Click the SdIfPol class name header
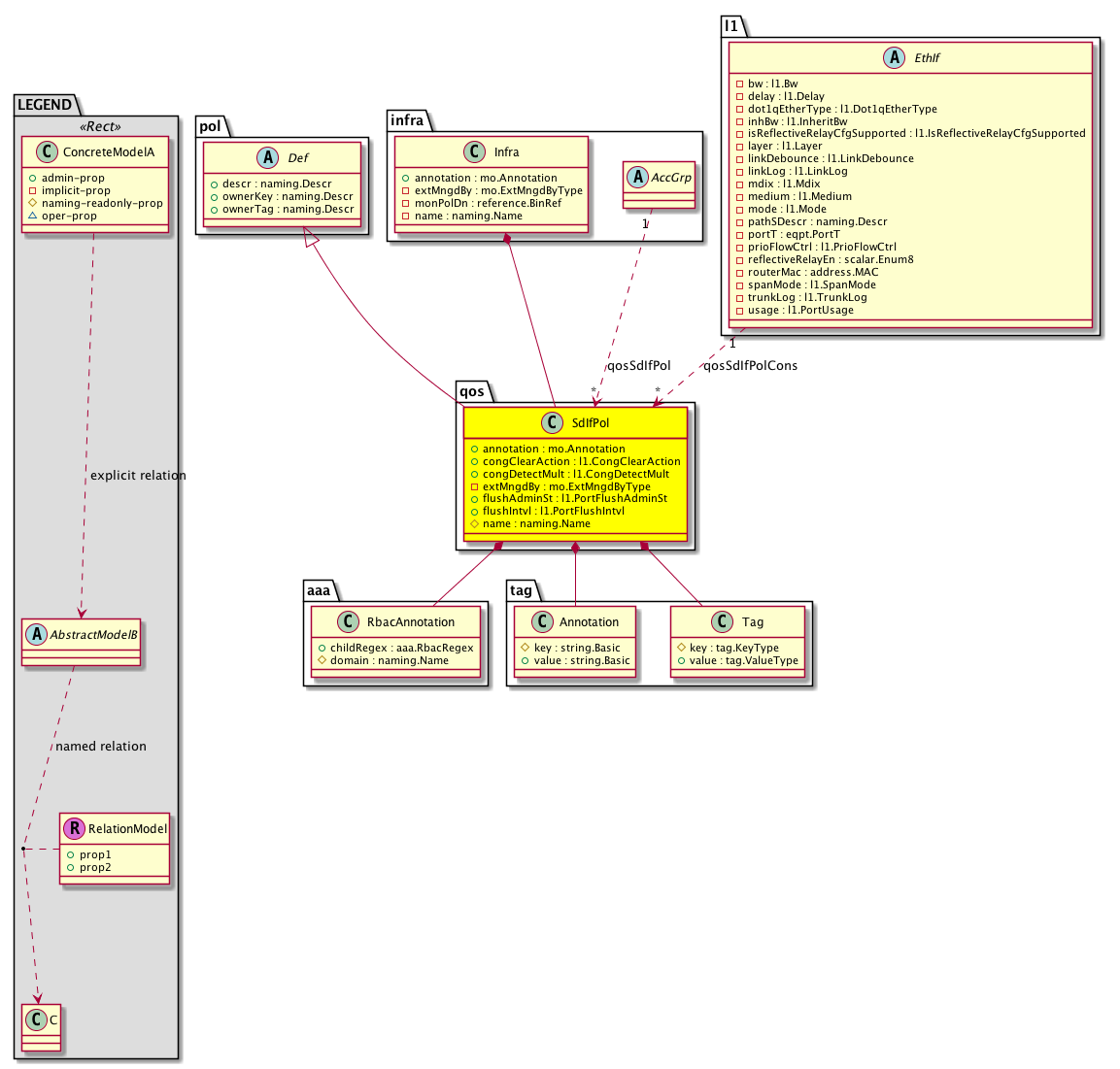1120x1069 pixels. tap(591, 423)
